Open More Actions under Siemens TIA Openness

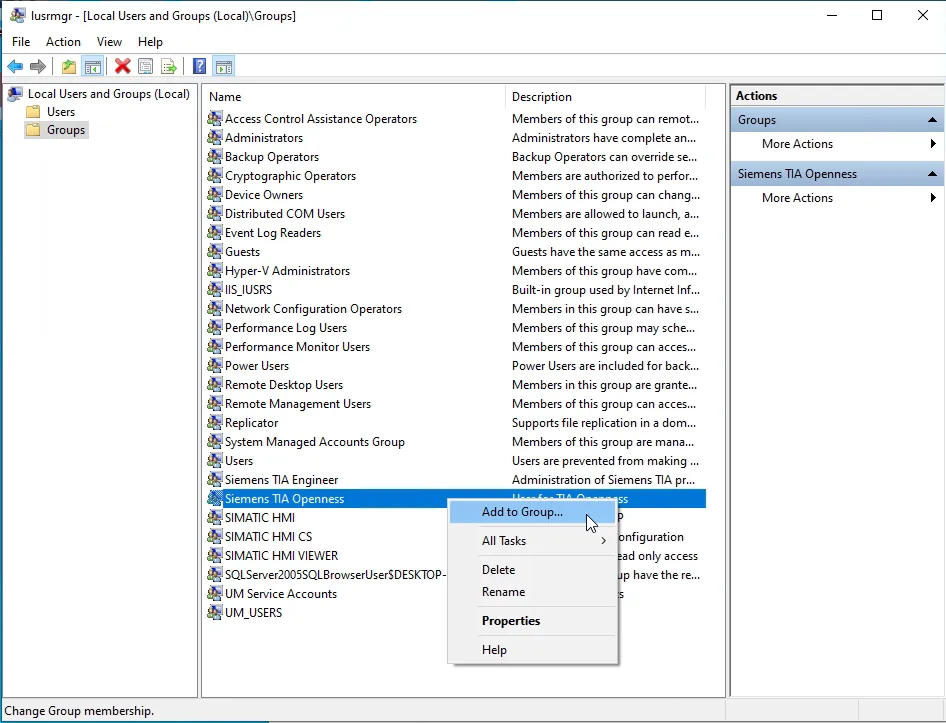(x=837, y=198)
